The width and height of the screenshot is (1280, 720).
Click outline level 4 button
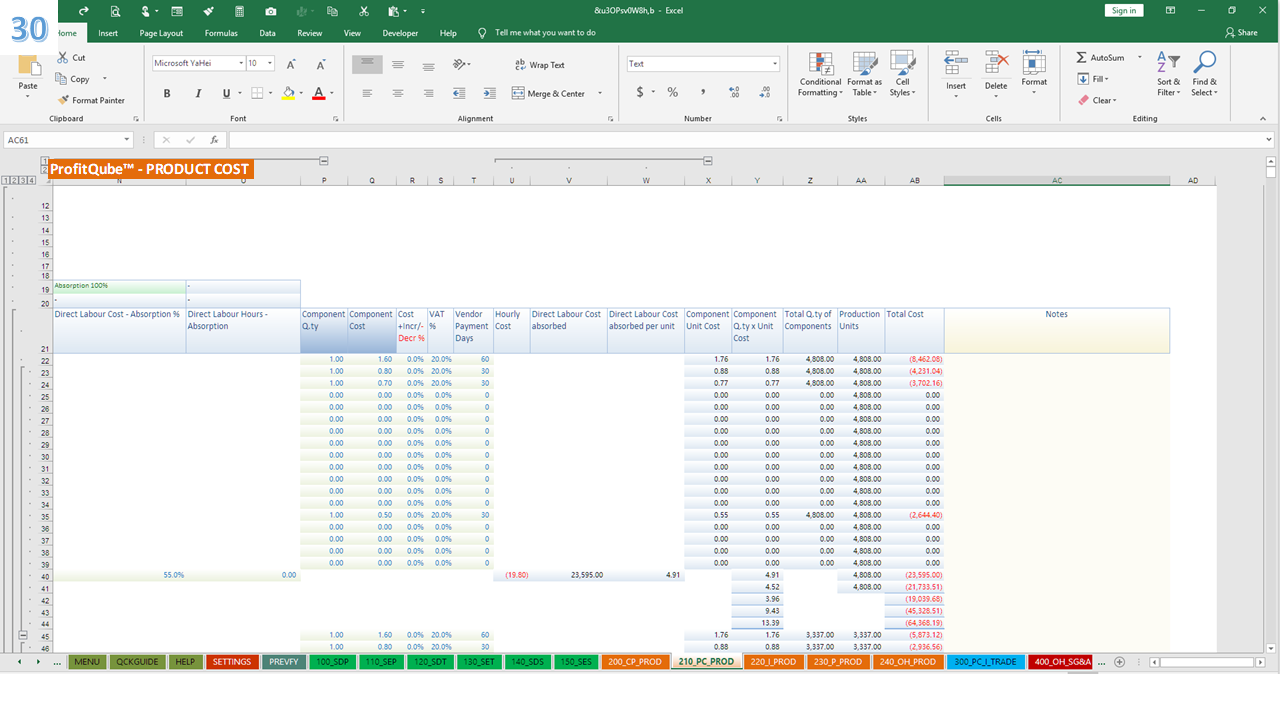pos(33,180)
